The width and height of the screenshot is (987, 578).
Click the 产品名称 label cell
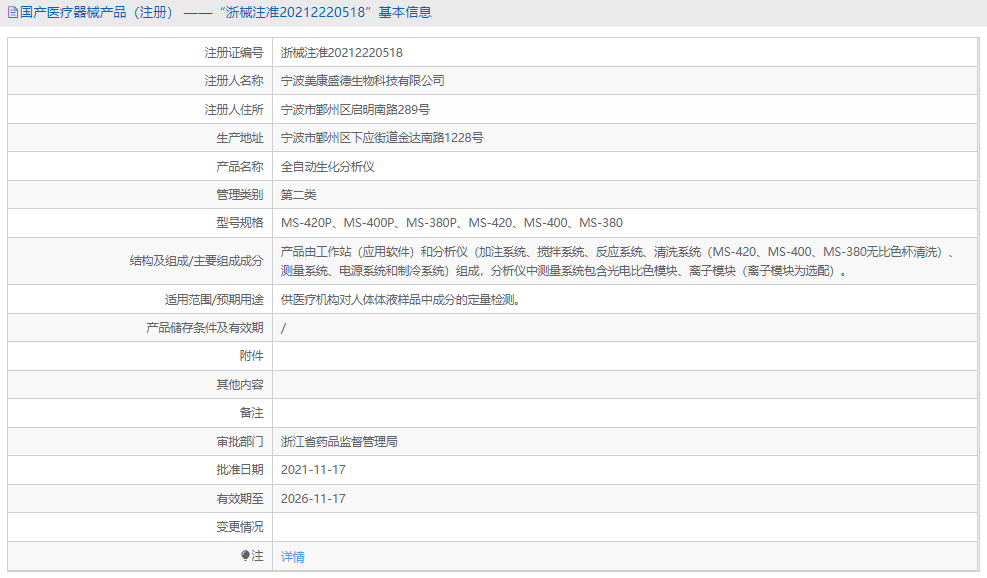click(140, 167)
